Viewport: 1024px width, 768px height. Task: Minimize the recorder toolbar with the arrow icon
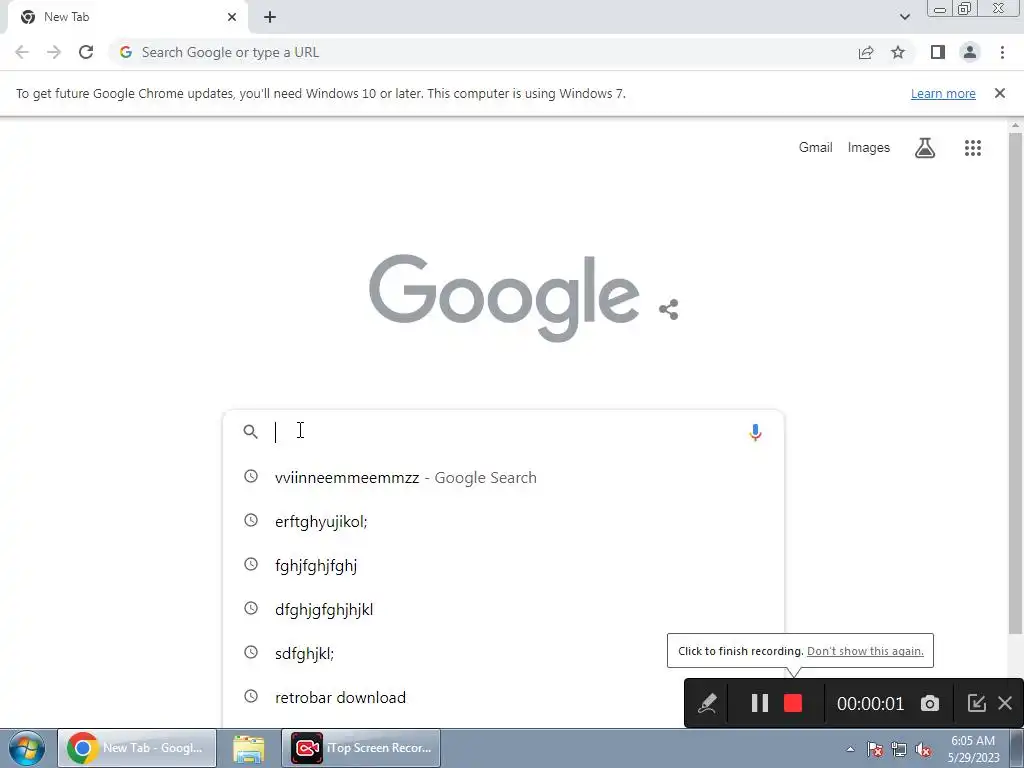tap(976, 703)
